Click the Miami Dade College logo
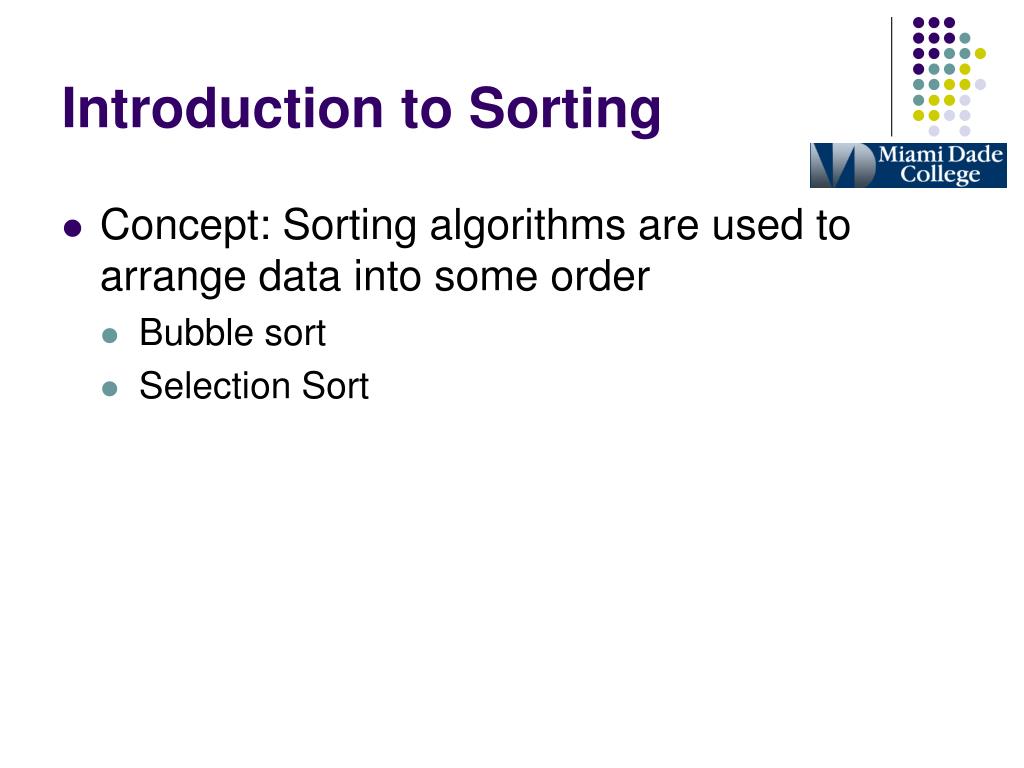 pyautogui.click(x=908, y=165)
